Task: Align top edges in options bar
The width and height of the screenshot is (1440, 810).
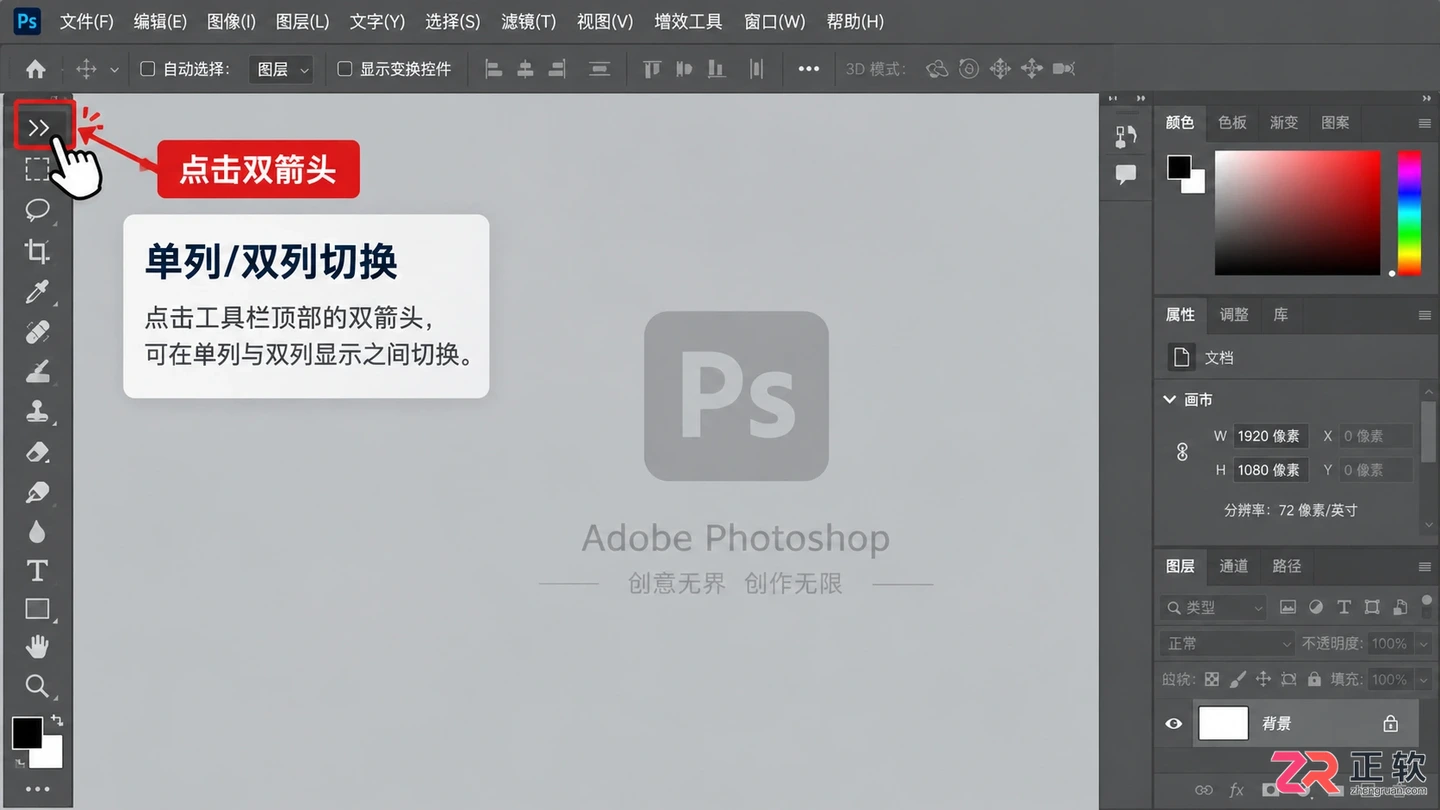Action: 652,69
